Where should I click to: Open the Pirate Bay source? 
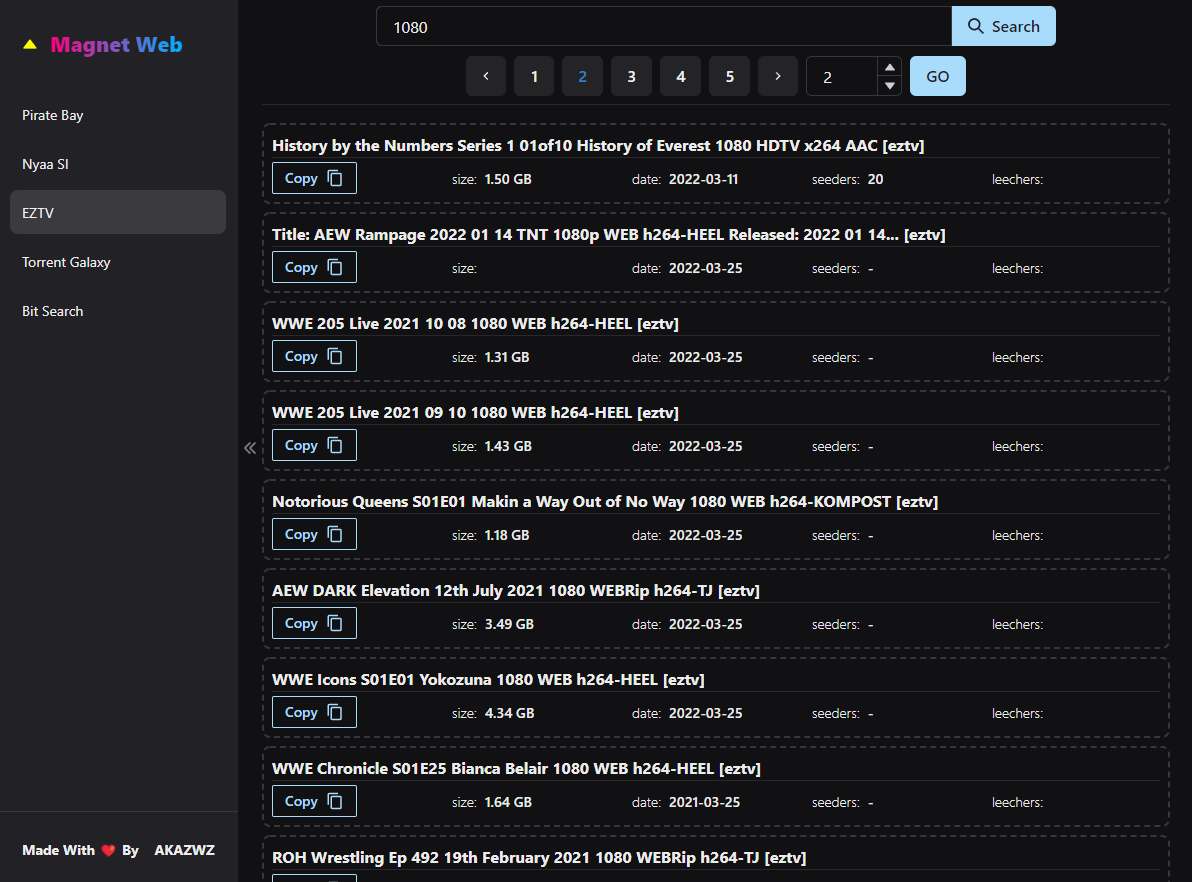coord(118,116)
